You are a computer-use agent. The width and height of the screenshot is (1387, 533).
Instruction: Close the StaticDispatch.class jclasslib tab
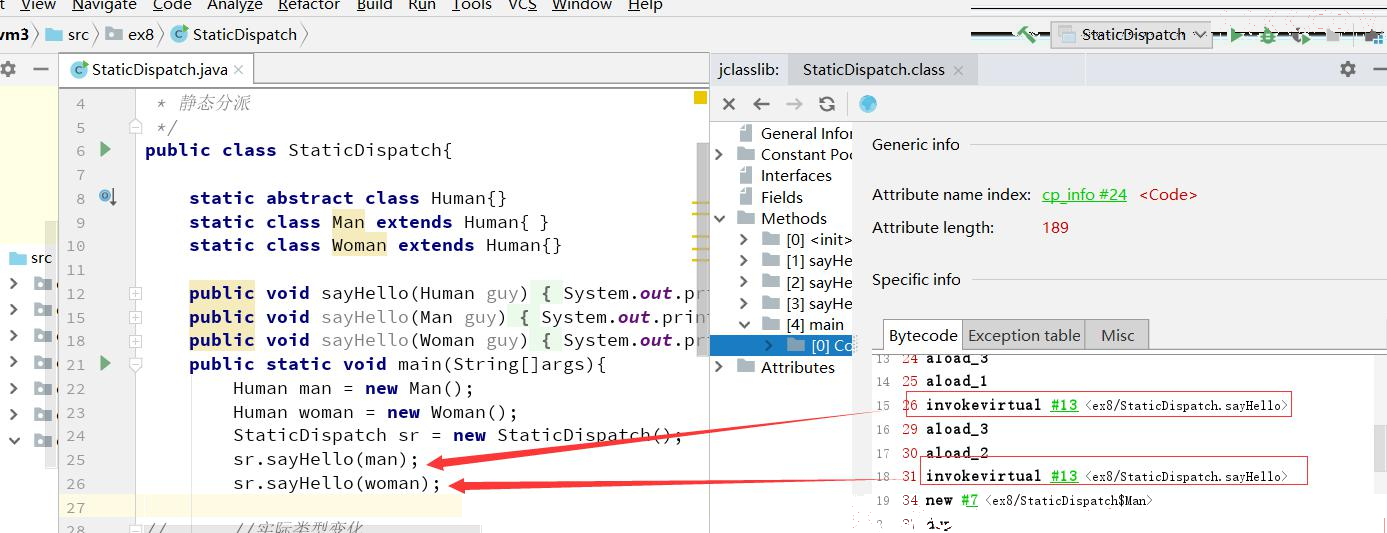pos(959,70)
